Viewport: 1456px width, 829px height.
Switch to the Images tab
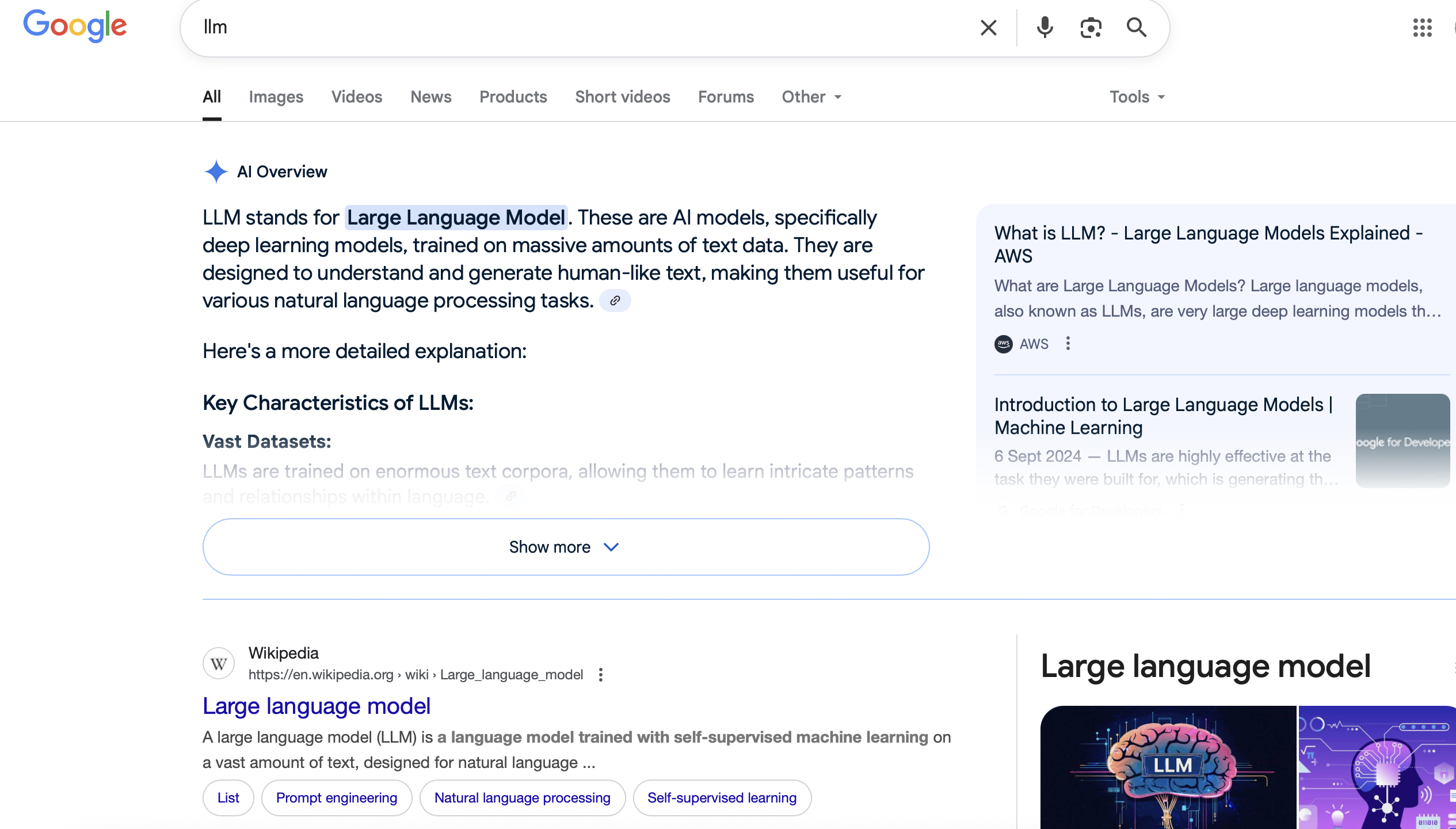(x=276, y=97)
